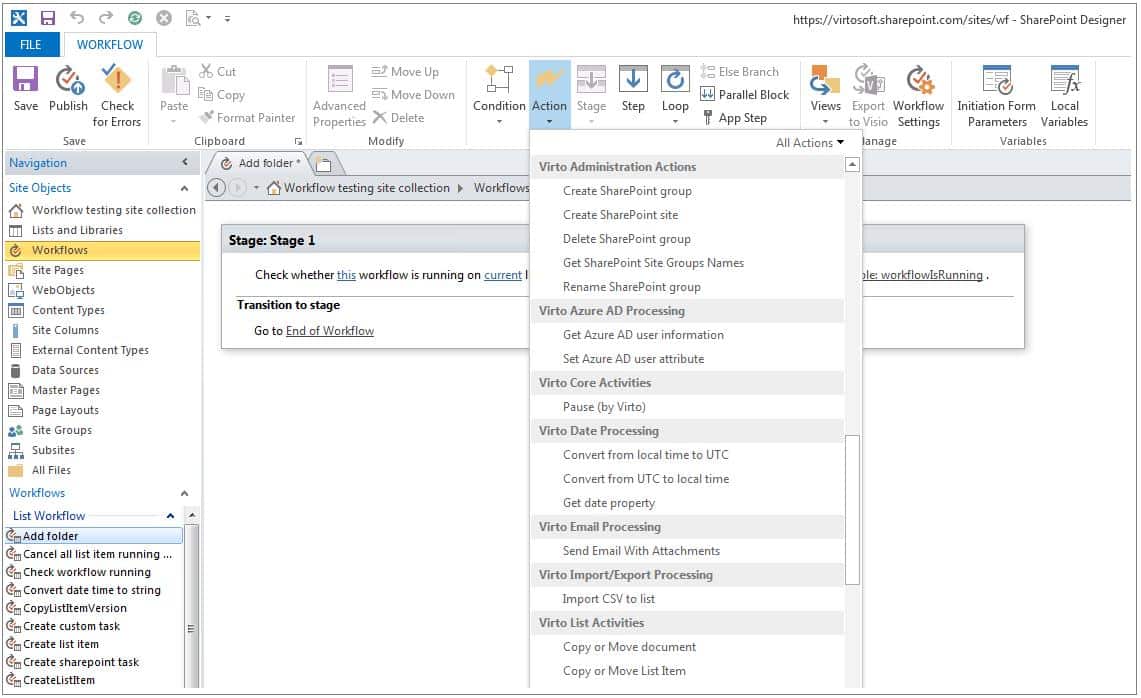Insert an Else Branch
Screen dimensions: 1141x698
[739, 71]
